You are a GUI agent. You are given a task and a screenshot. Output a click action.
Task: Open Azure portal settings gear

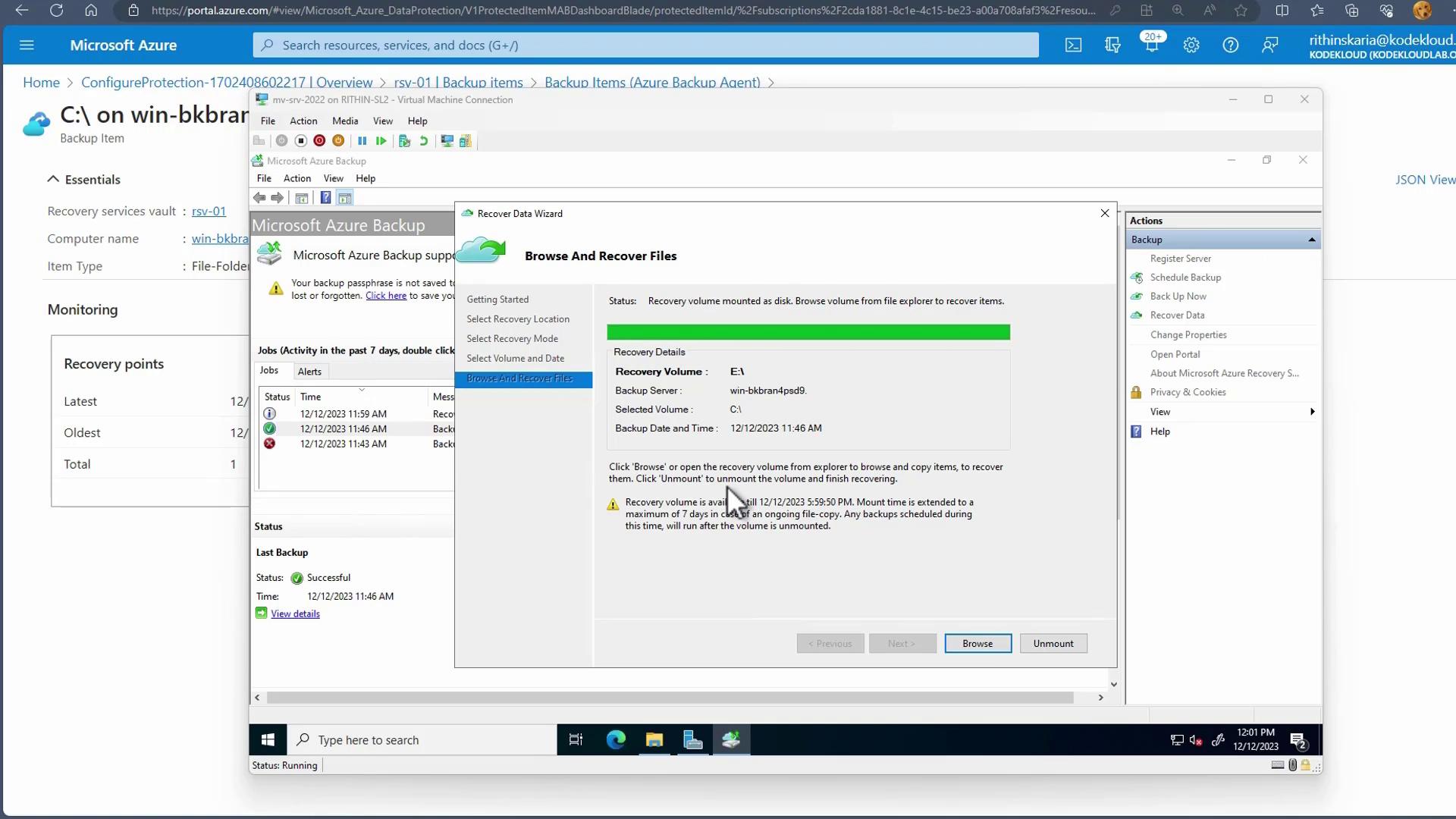(x=1191, y=45)
